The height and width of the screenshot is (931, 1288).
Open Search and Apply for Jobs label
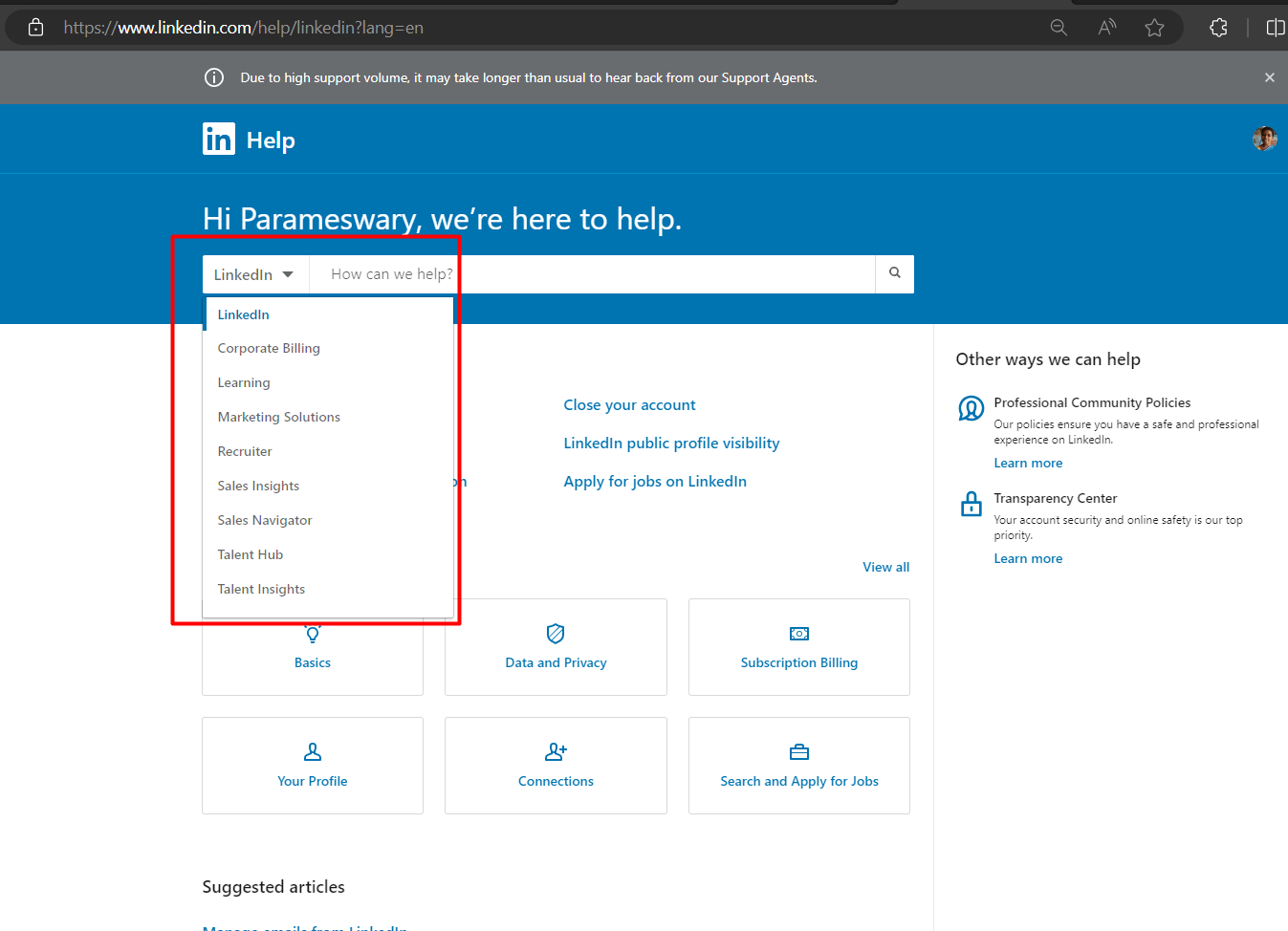click(x=799, y=781)
